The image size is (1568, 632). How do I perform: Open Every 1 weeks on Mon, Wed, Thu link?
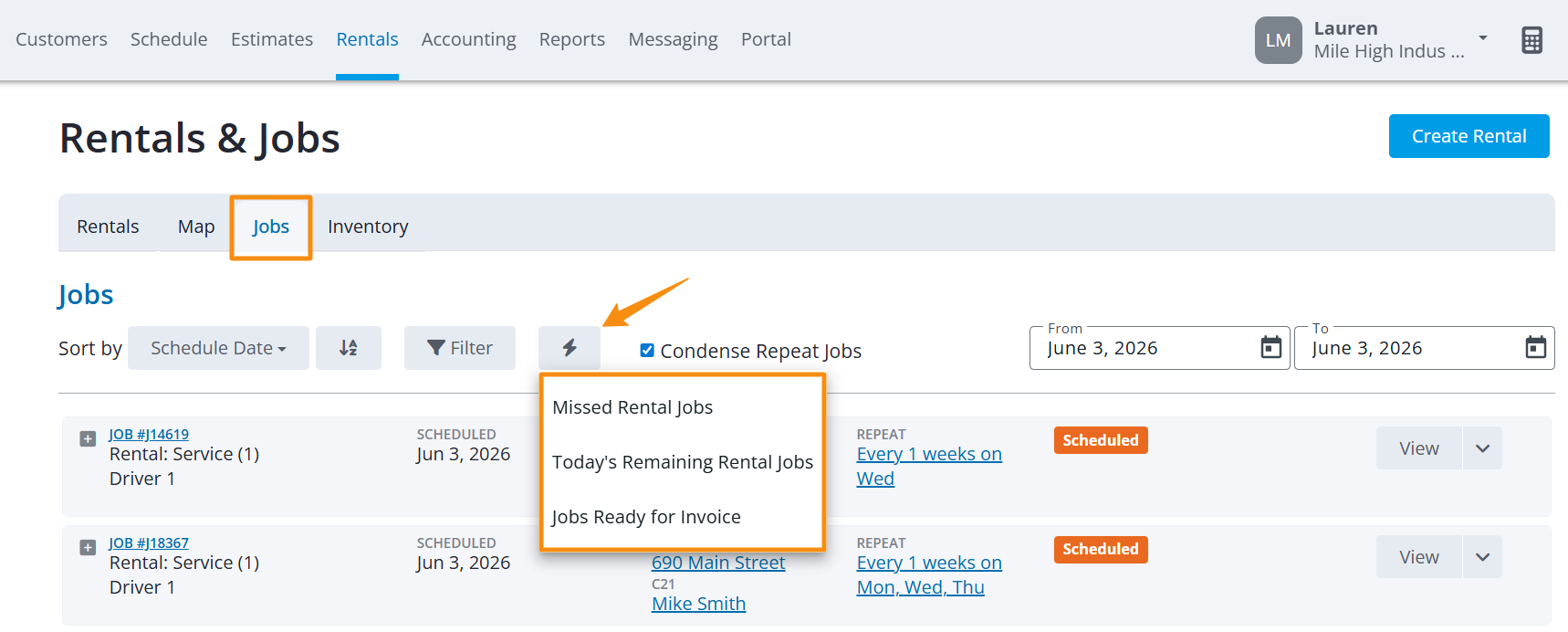pyautogui.click(x=929, y=574)
